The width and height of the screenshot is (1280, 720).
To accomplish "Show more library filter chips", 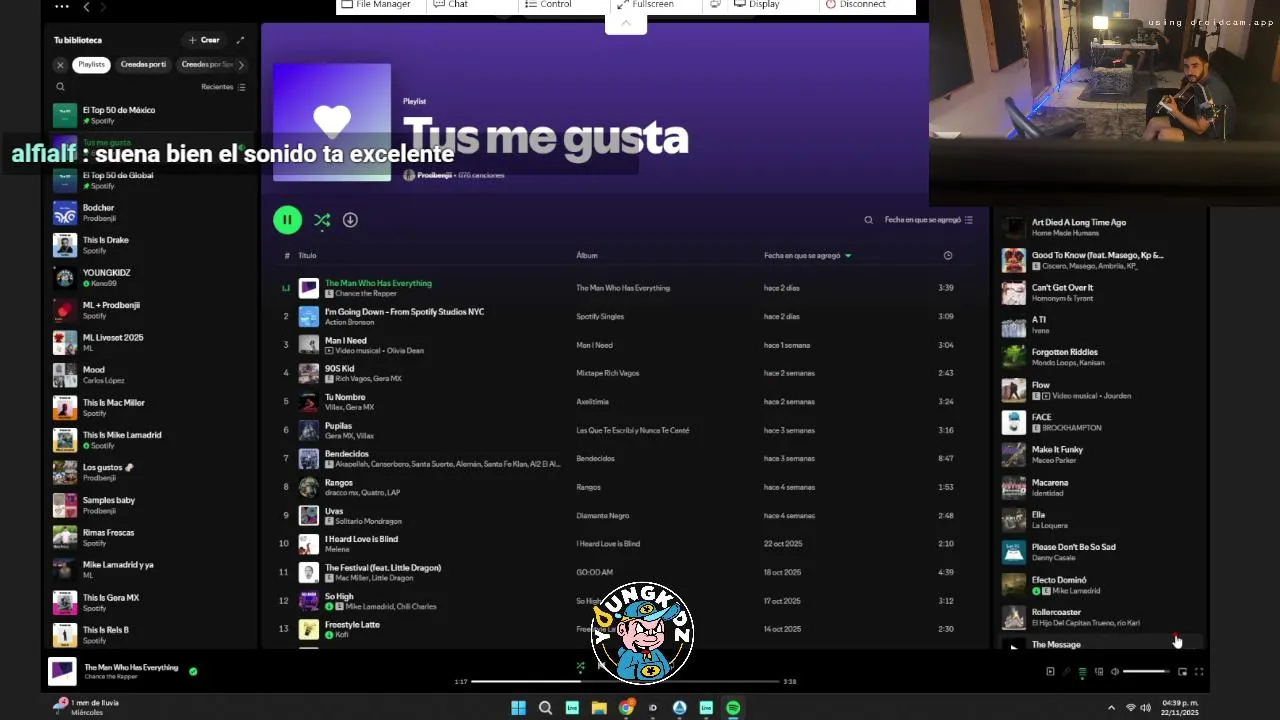I will (240, 65).
